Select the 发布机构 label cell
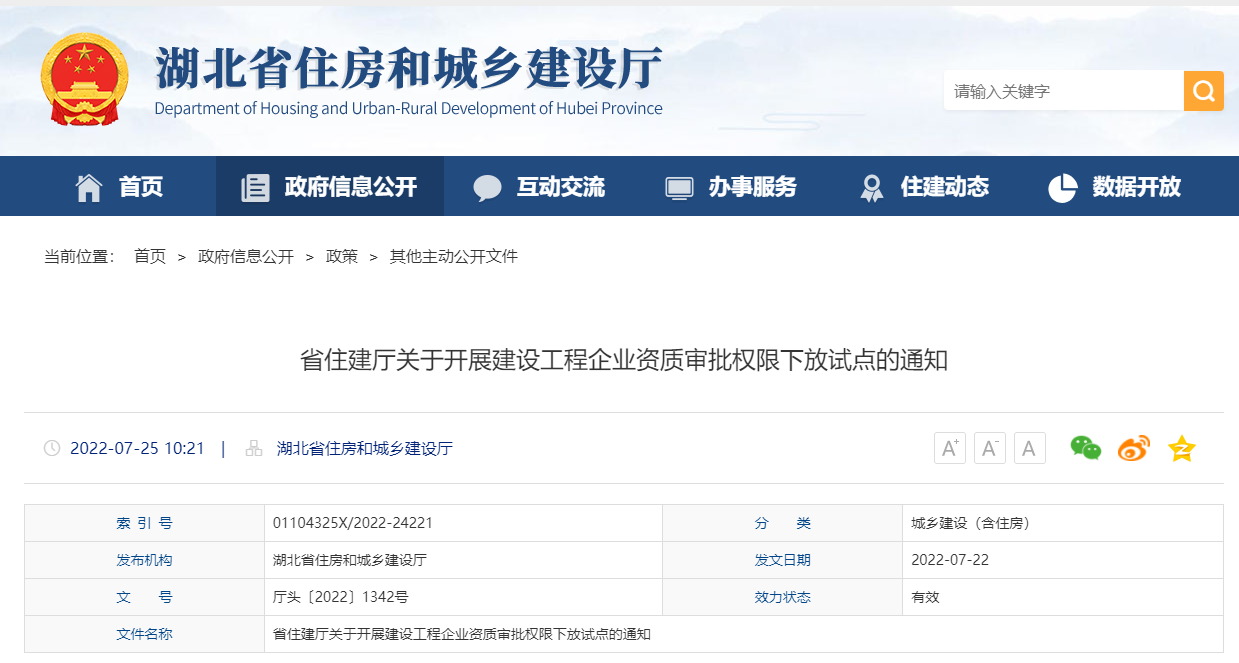The image size is (1239, 663). pyautogui.click(x=144, y=560)
